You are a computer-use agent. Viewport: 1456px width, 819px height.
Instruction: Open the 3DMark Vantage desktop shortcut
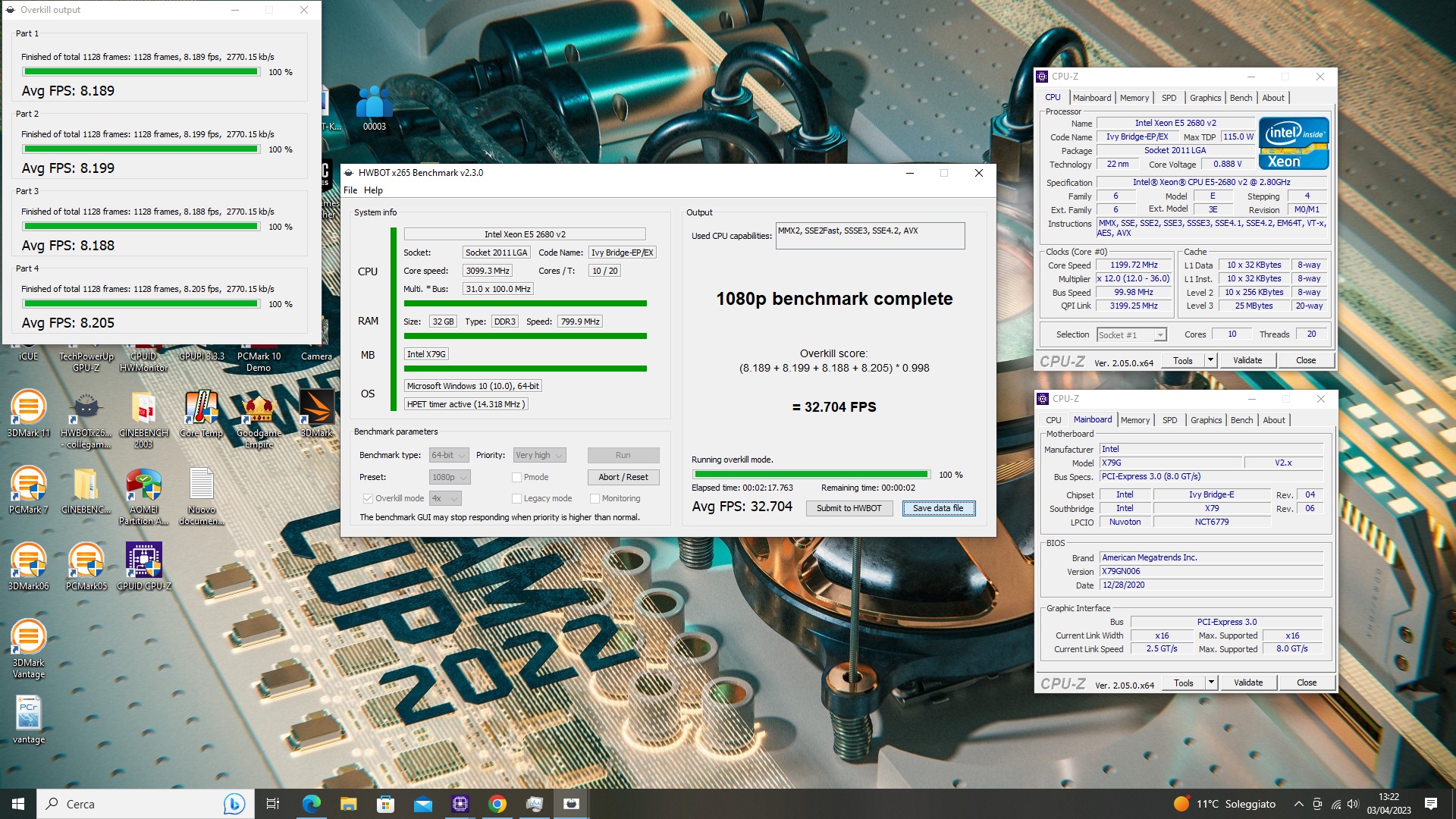pos(29,649)
